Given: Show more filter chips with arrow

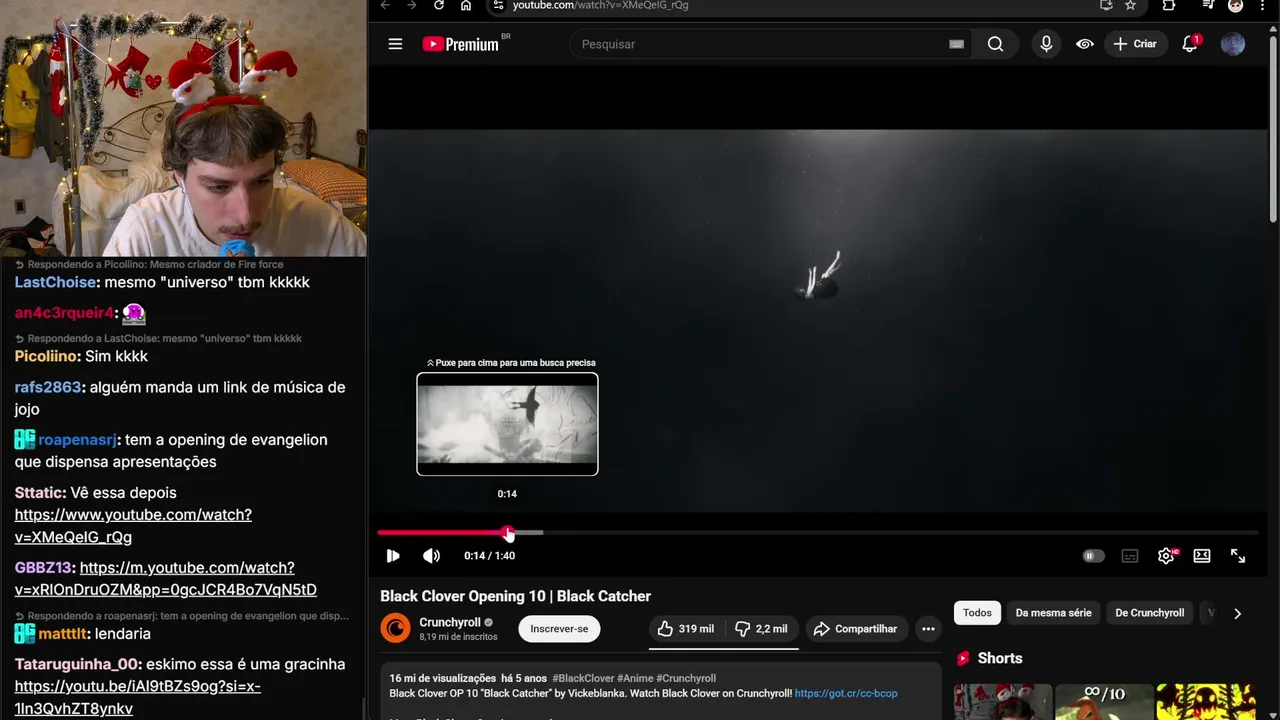Looking at the screenshot, I should coord(1237,614).
